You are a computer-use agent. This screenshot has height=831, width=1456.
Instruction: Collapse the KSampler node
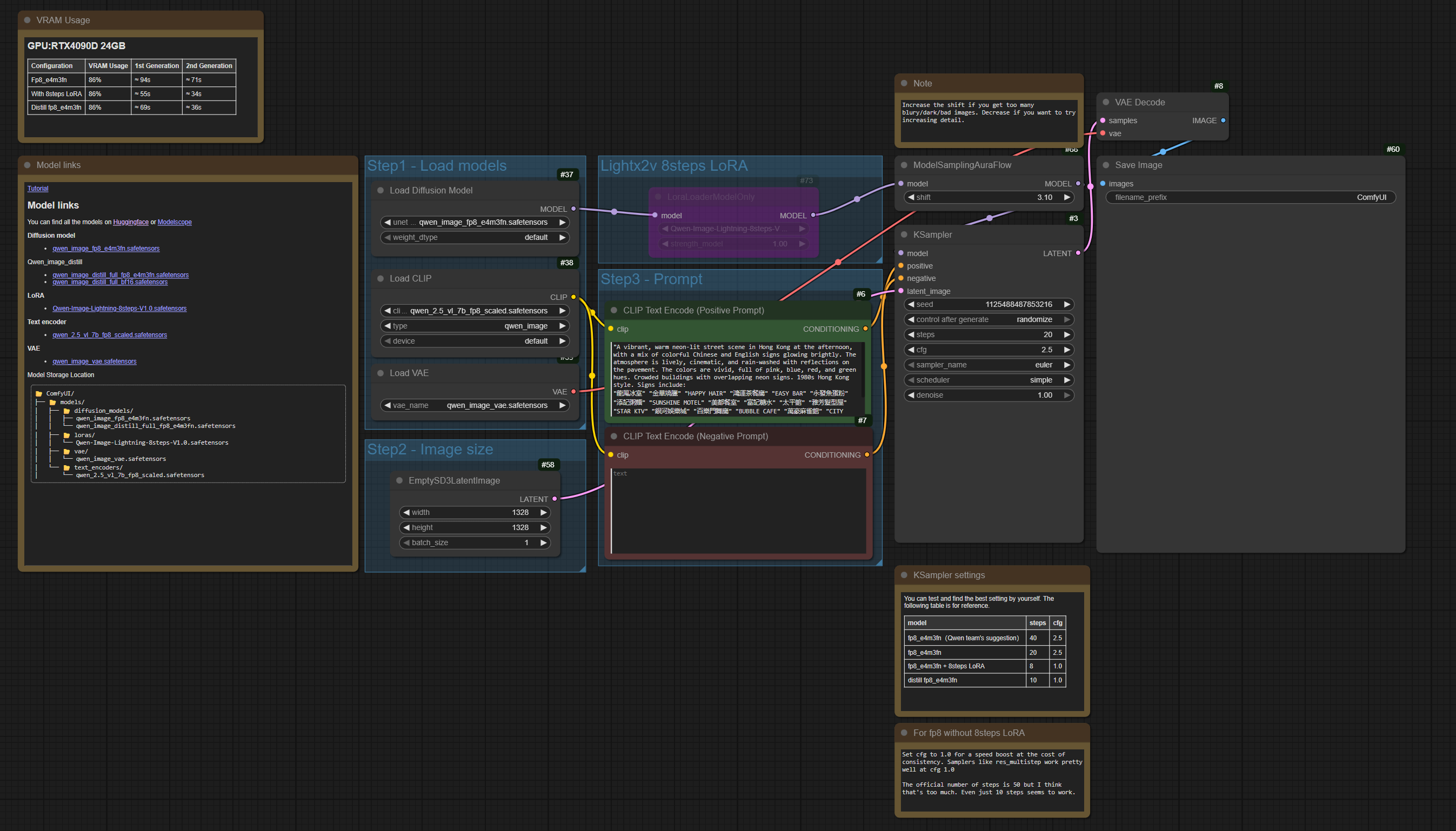coord(904,234)
